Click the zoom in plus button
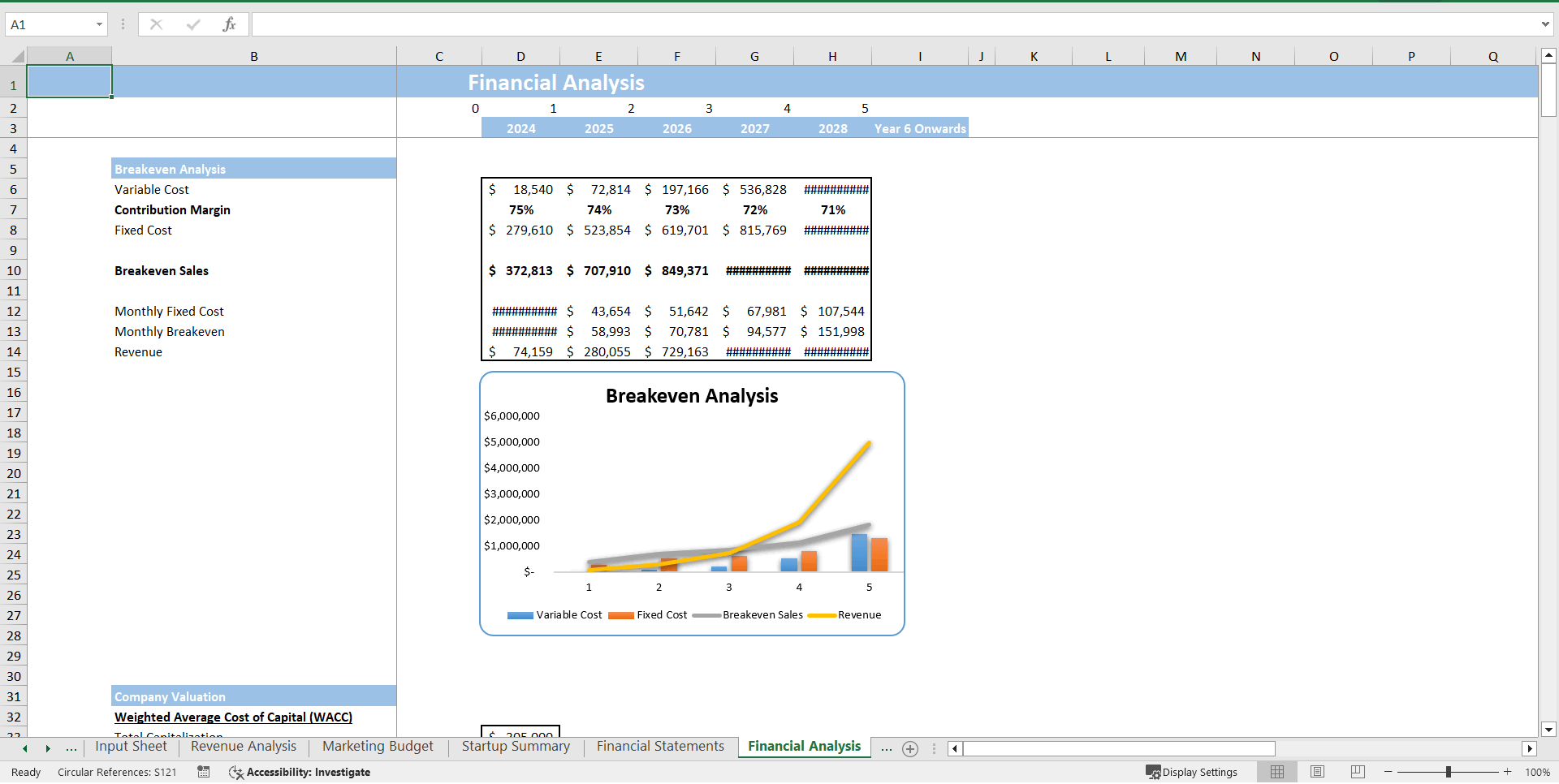Screen dimensions: 1559x784 pos(1507,772)
